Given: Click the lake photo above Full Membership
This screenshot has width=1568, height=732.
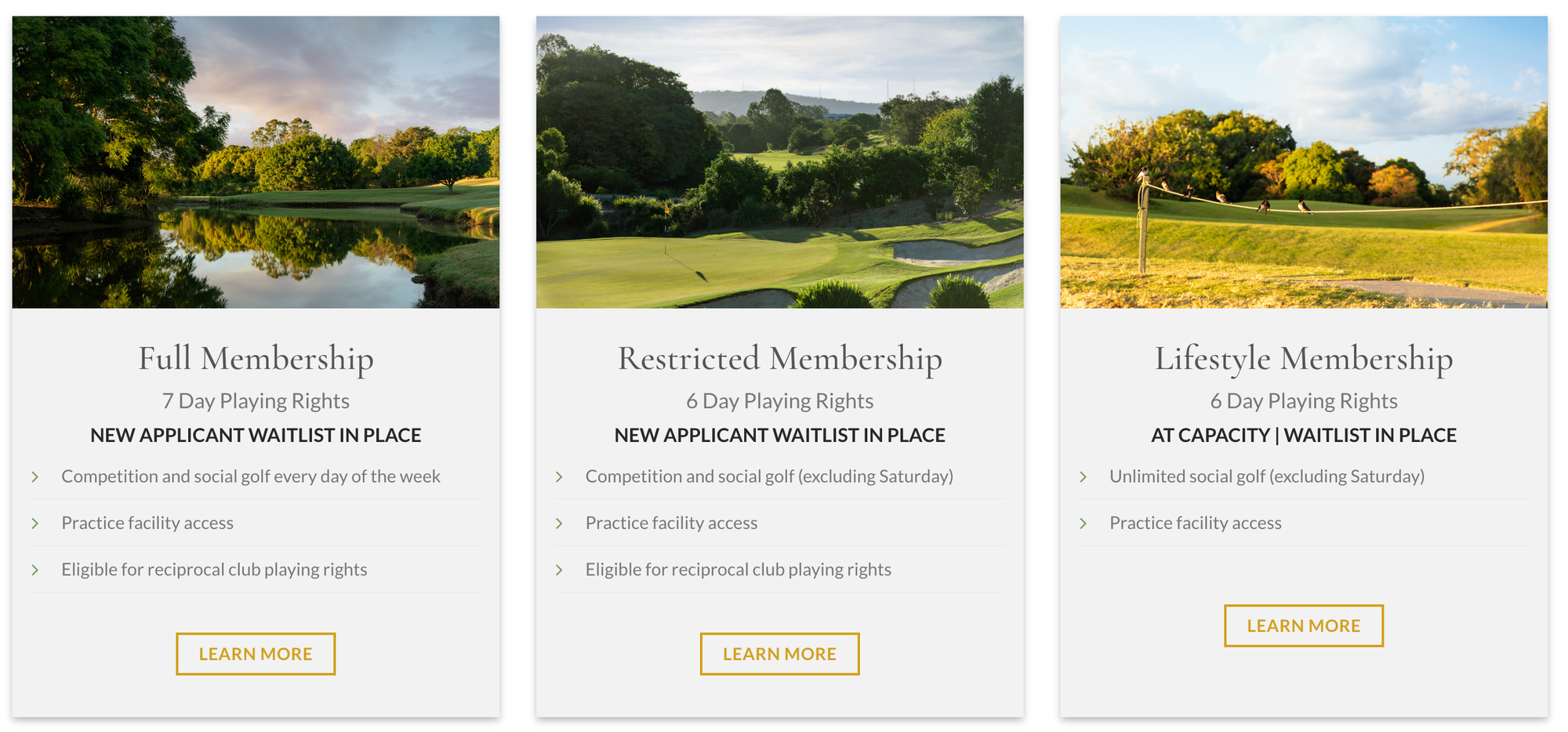Looking at the screenshot, I should click(x=256, y=161).
